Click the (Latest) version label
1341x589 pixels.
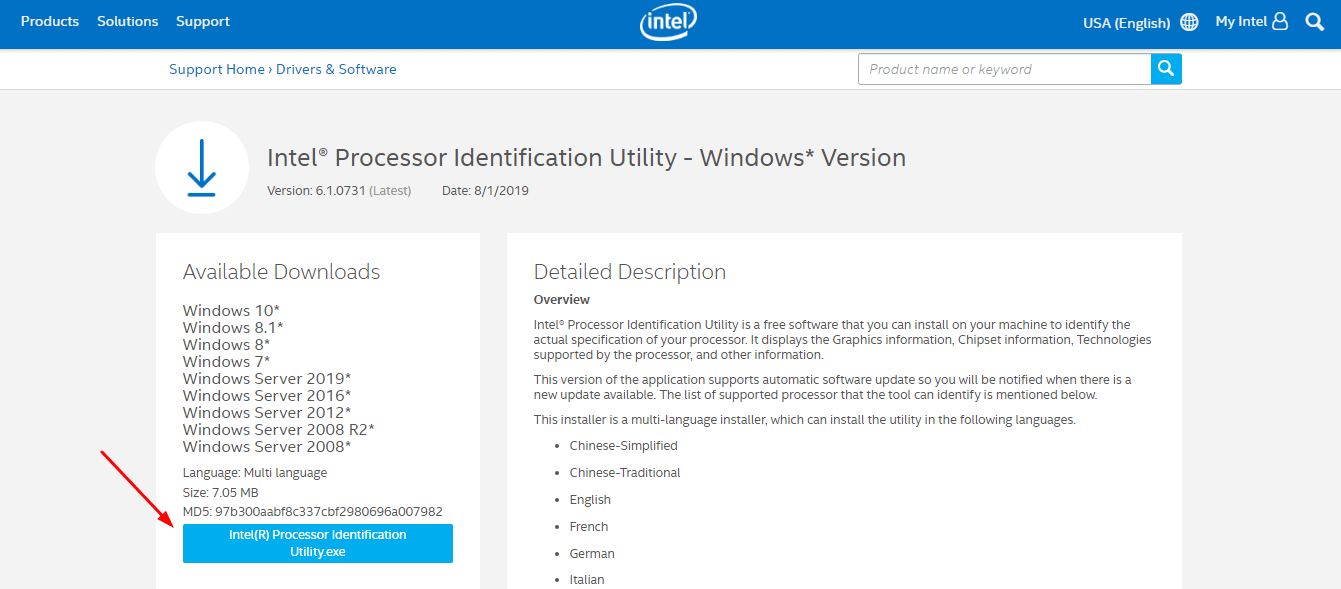pyautogui.click(x=390, y=190)
